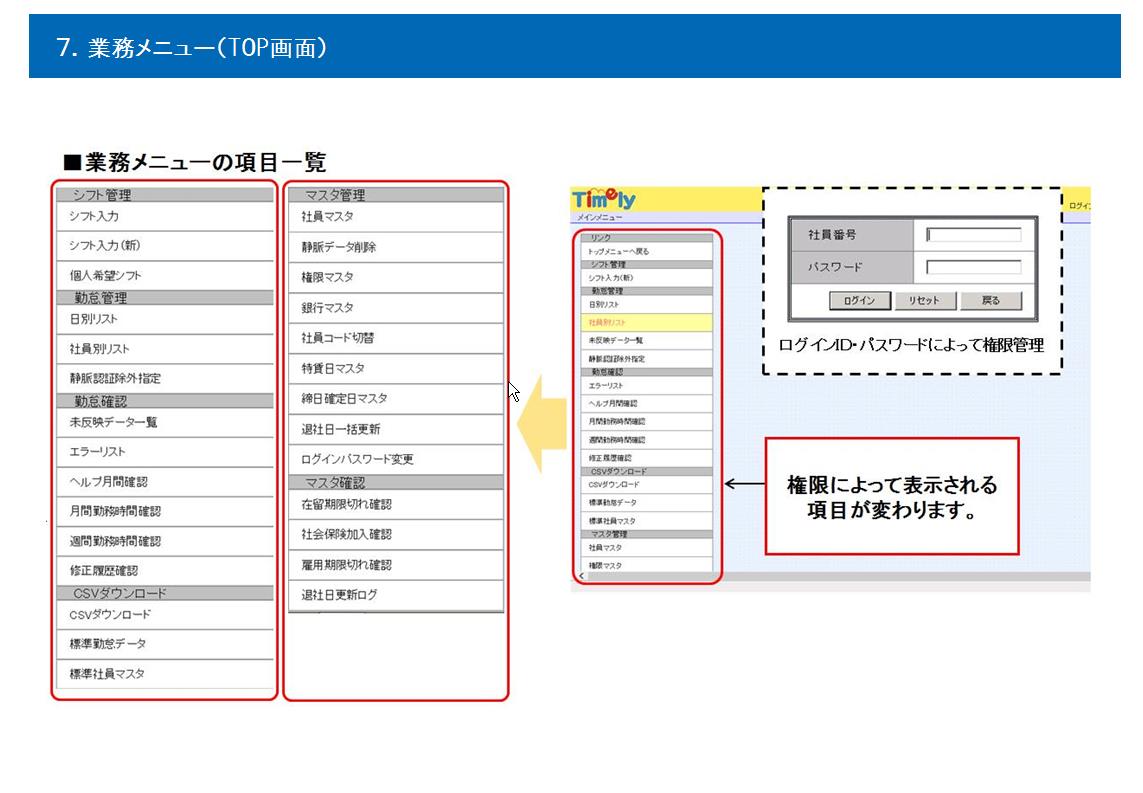
Task: Select シフト入力(新) in the enlarged menu list
Action: pos(165,246)
